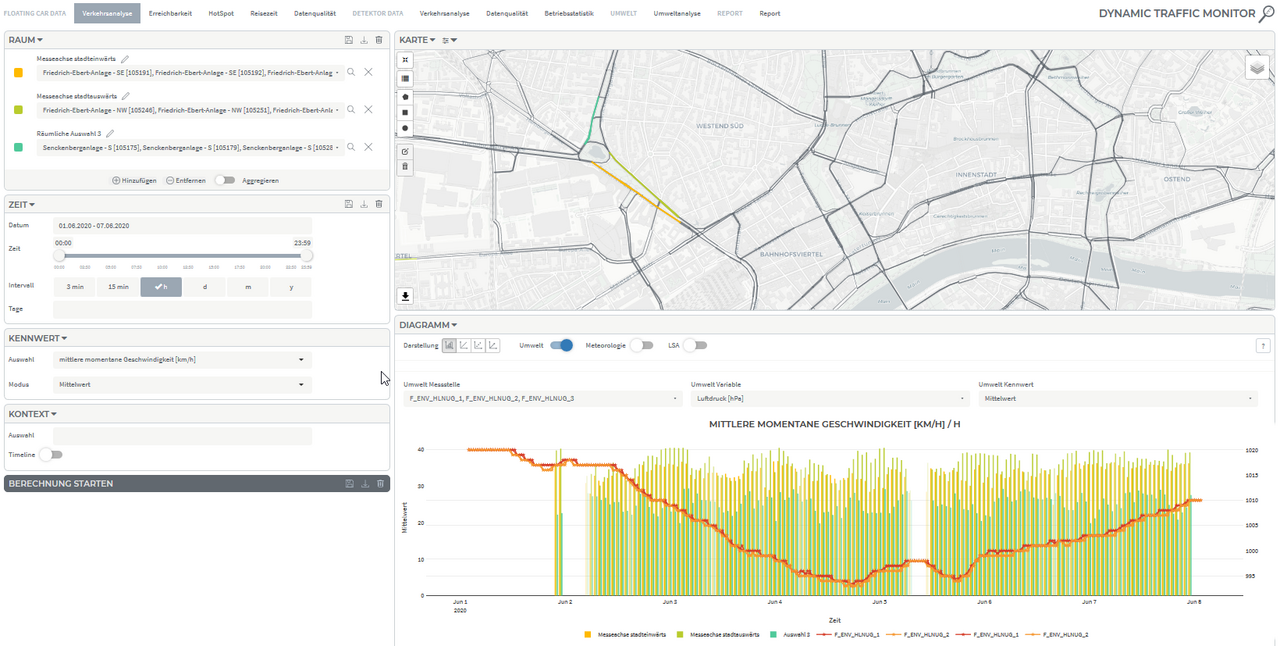Turn off the Umwelt toggle

(x=562, y=345)
